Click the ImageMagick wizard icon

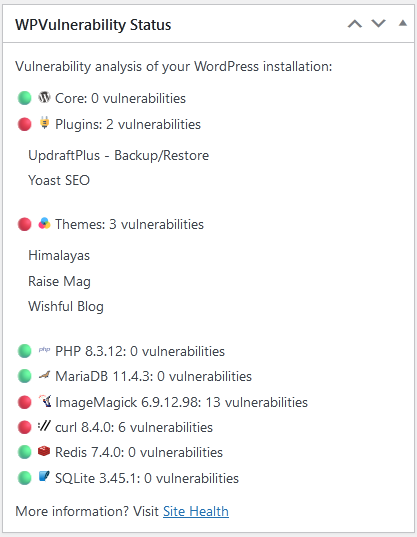(45, 401)
